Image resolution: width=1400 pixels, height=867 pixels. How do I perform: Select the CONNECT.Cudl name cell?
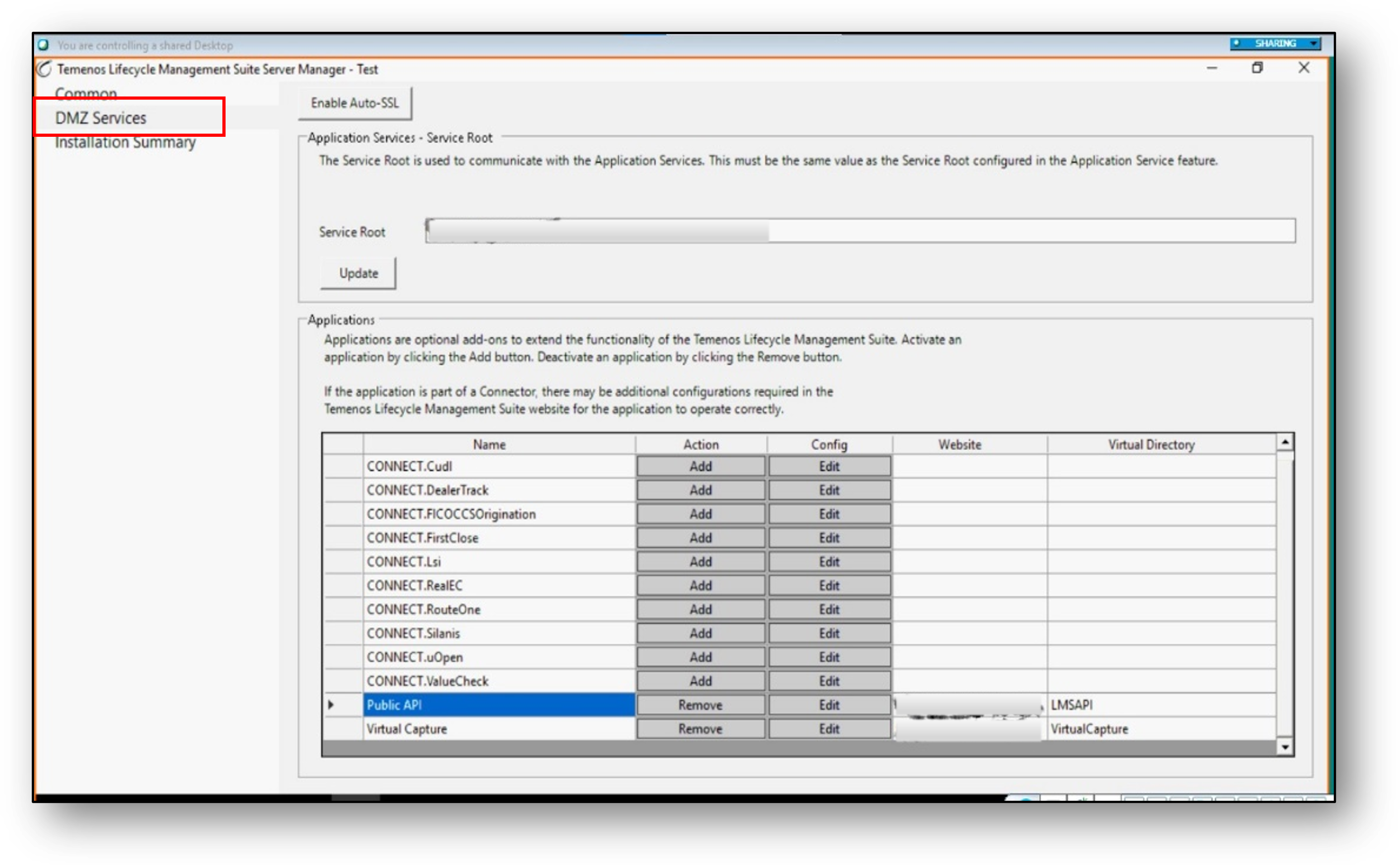click(499, 466)
